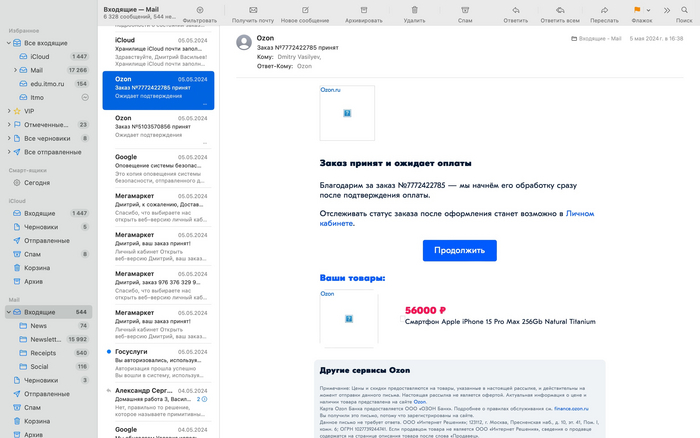Open iCloud Архив folder
Viewport: 700px width, 438px height.
pos(49,281)
